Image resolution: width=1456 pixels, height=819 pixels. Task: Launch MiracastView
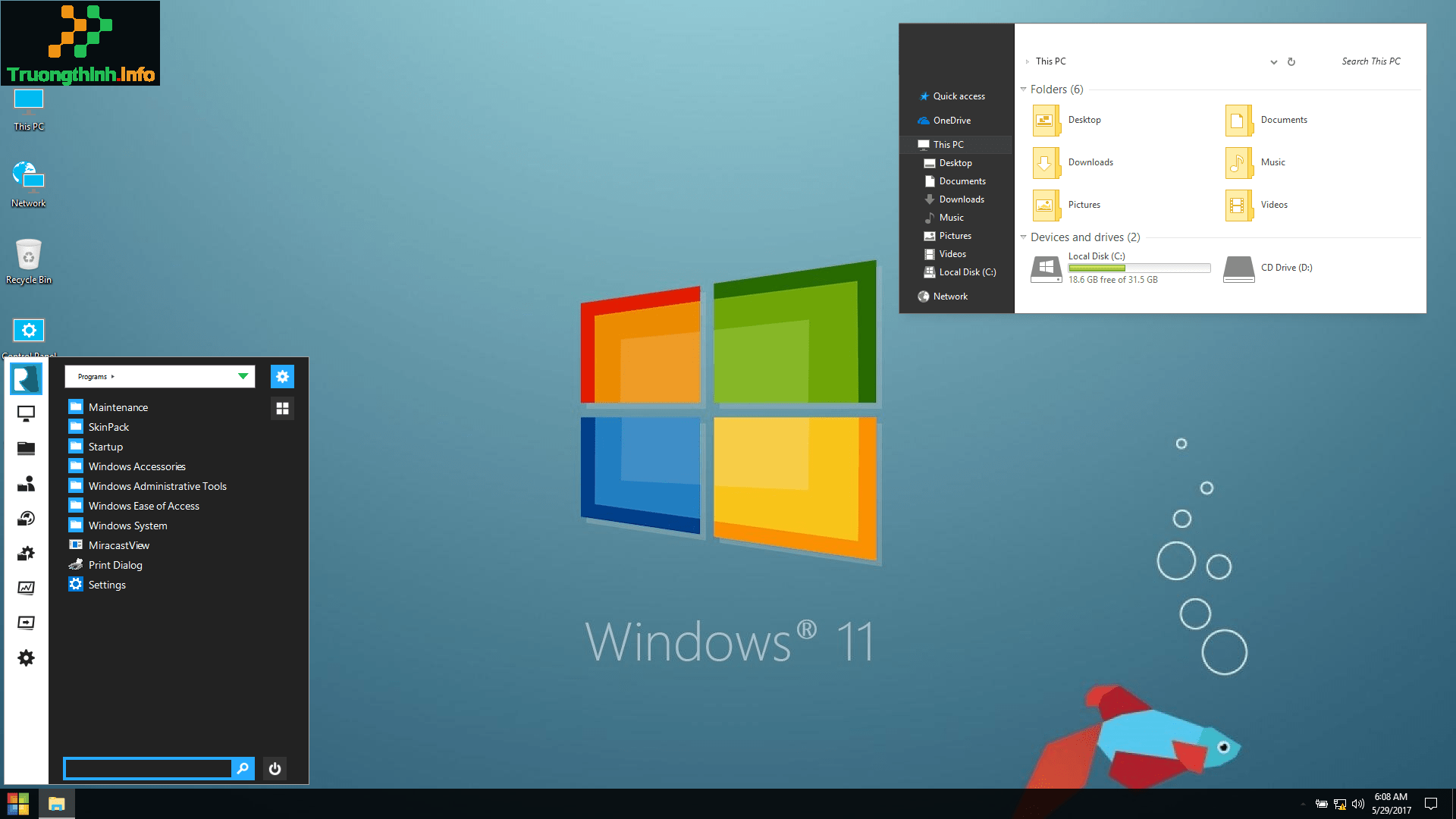tap(108, 545)
